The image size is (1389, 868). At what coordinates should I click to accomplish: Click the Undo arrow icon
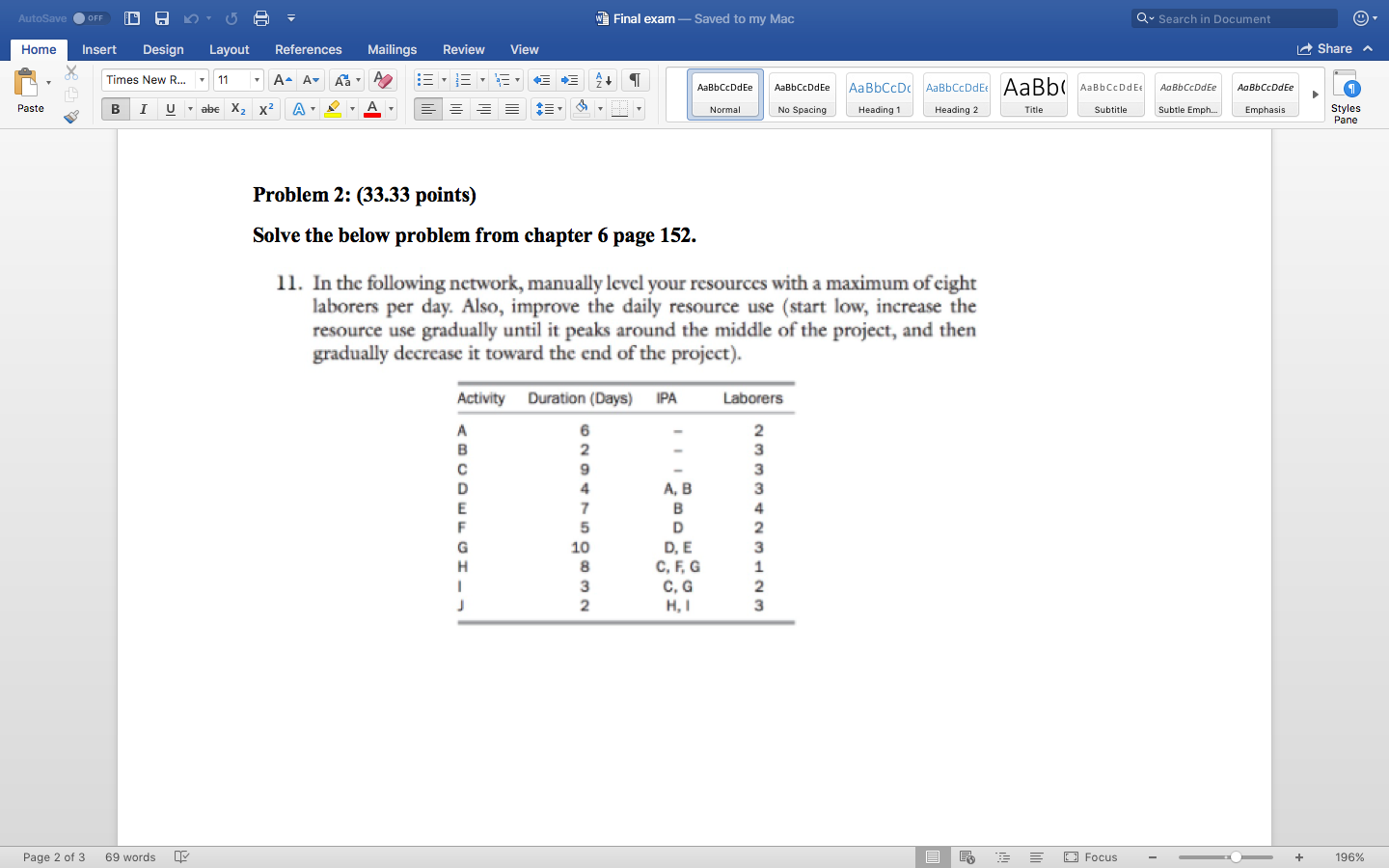tap(191, 18)
